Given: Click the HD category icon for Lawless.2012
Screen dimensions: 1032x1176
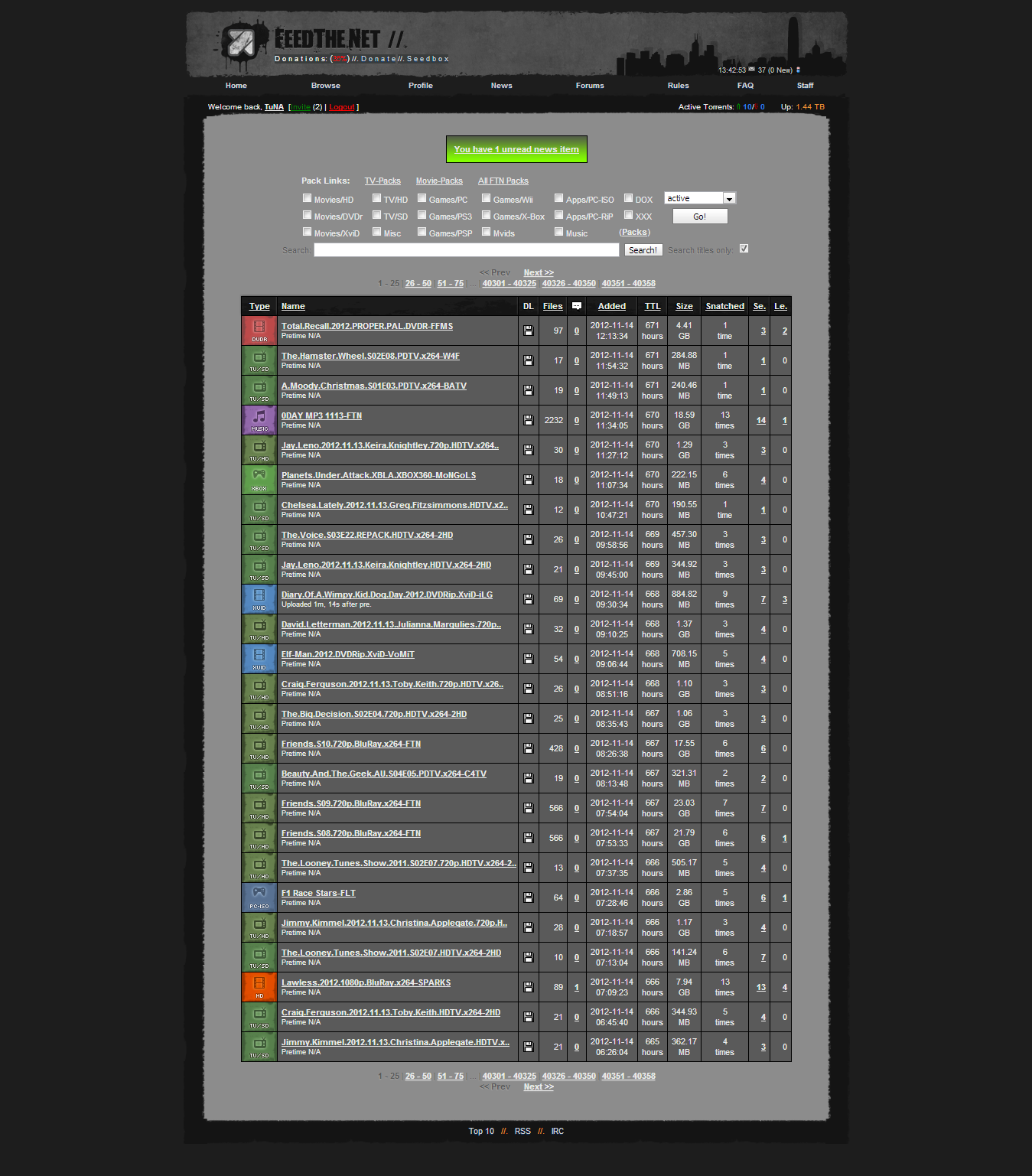Looking at the screenshot, I should pos(259,987).
